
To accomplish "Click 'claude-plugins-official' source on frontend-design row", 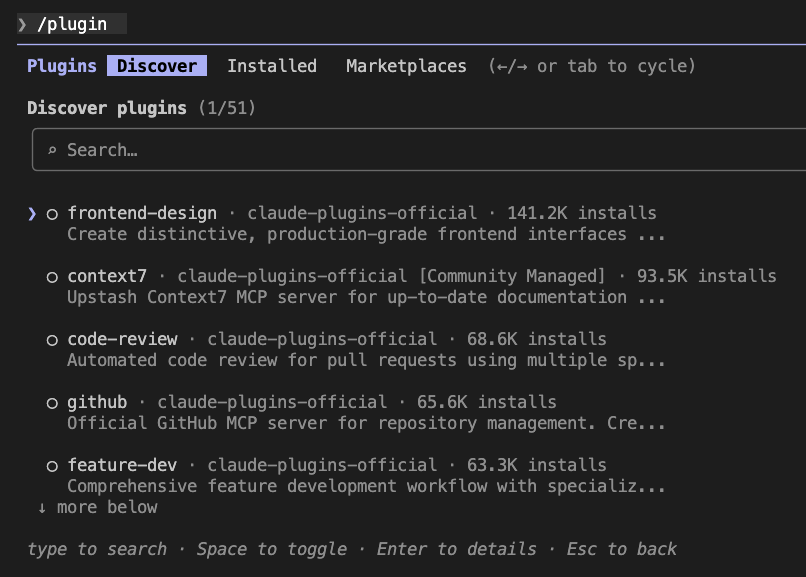I will 362,213.
